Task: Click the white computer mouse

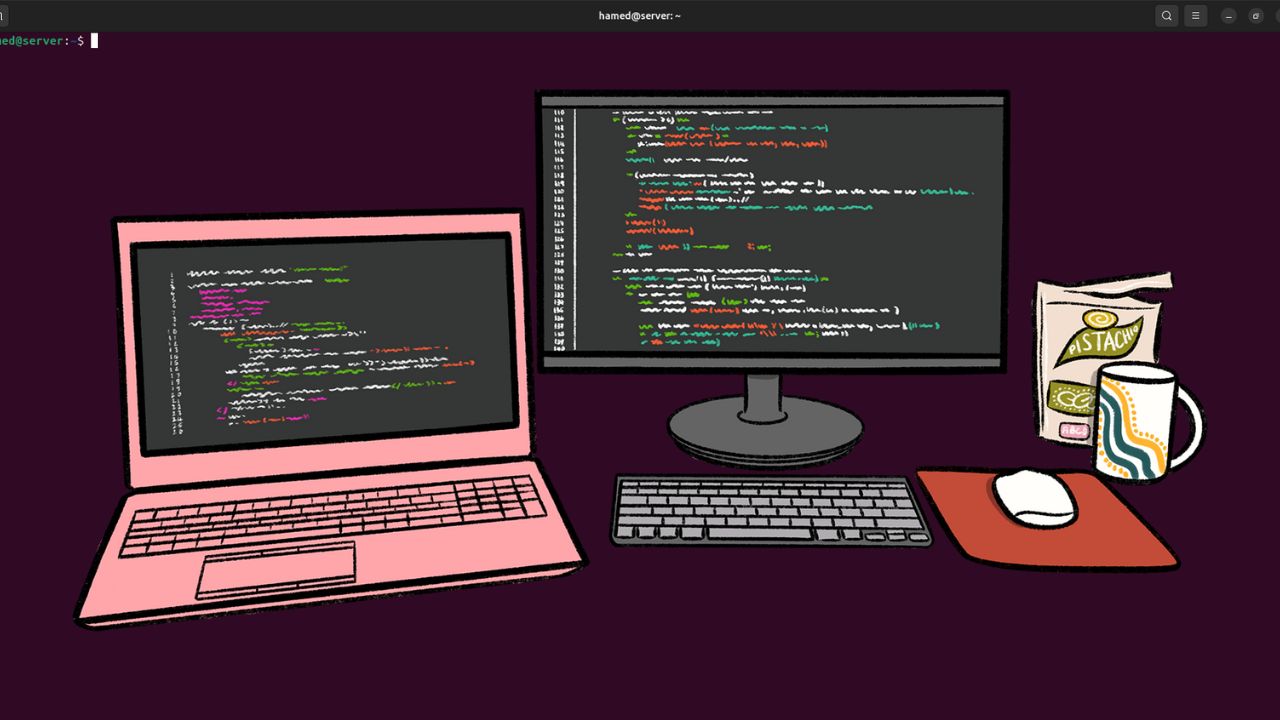Action: pyautogui.click(x=1034, y=497)
